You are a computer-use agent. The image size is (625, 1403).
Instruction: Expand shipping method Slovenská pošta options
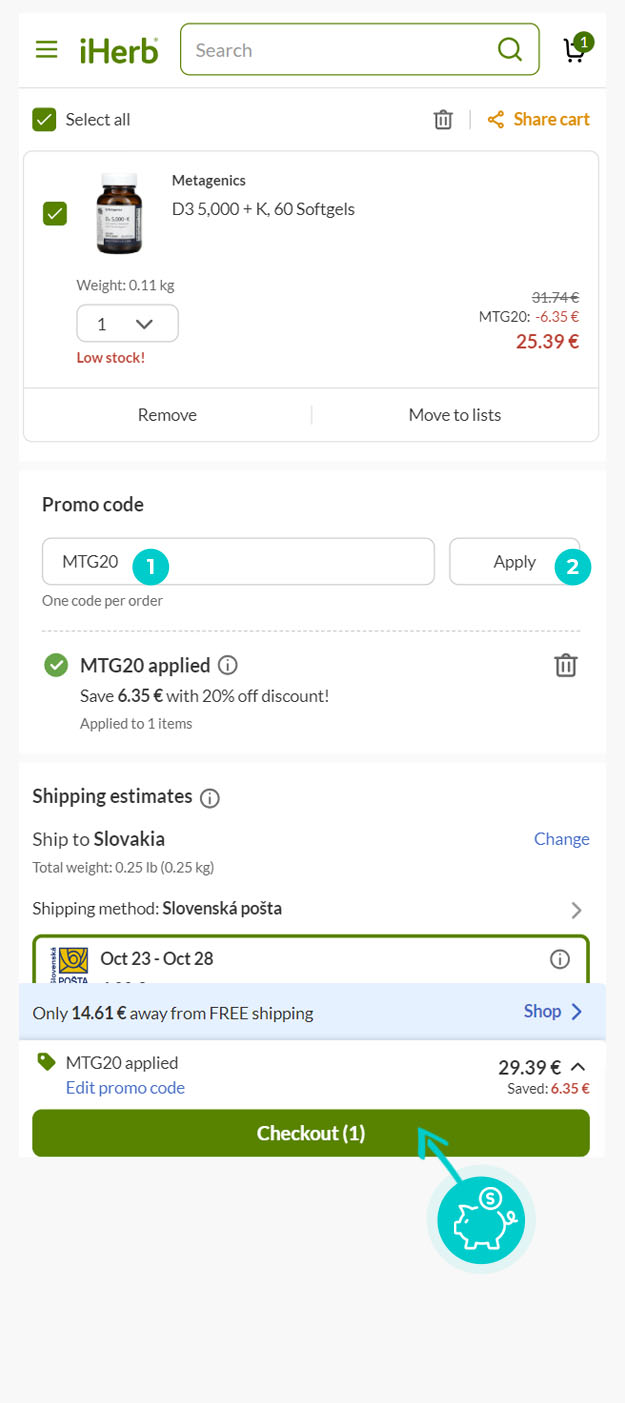pos(576,910)
